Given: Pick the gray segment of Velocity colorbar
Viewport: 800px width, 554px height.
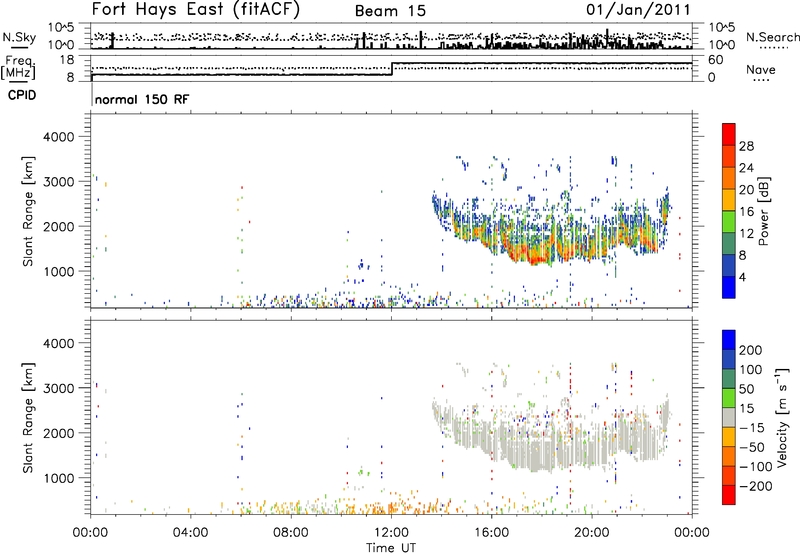Looking at the screenshot, I should [729, 417].
